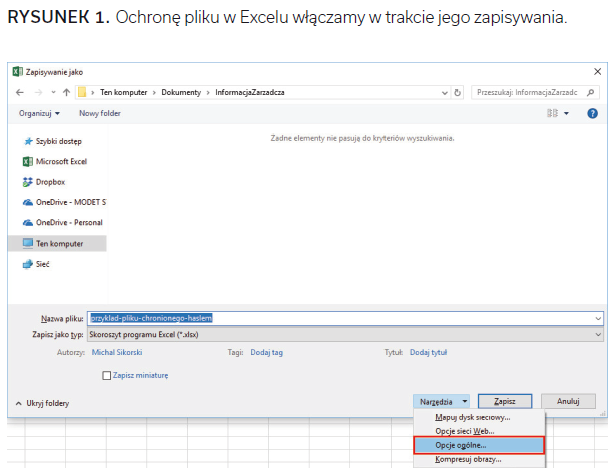The height and width of the screenshot is (476, 614).
Task: Click the magnifier search icon
Action: coord(591,92)
